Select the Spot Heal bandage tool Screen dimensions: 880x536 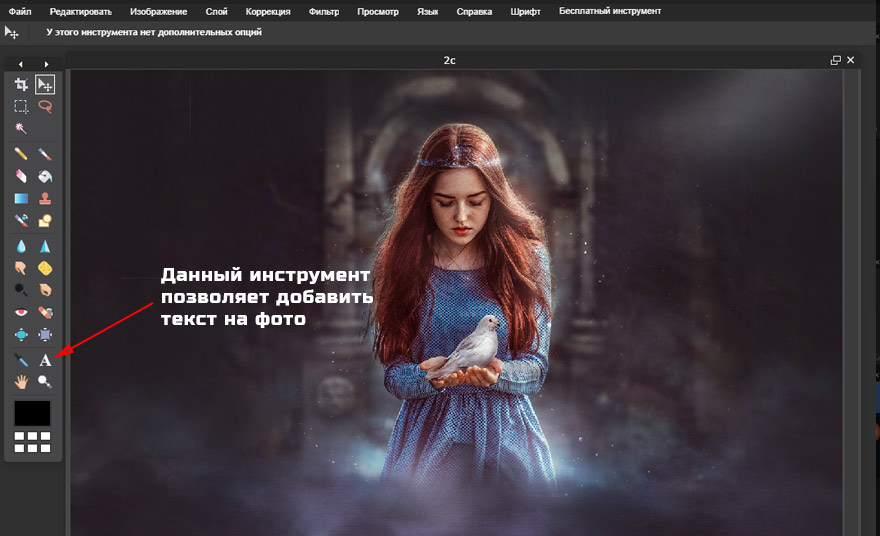click(x=45, y=313)
